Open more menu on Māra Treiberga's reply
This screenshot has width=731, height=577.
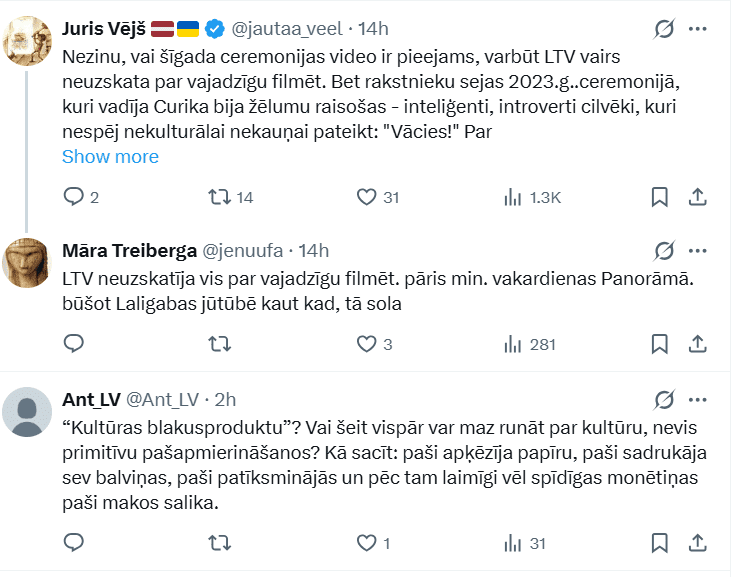point(699,250)
